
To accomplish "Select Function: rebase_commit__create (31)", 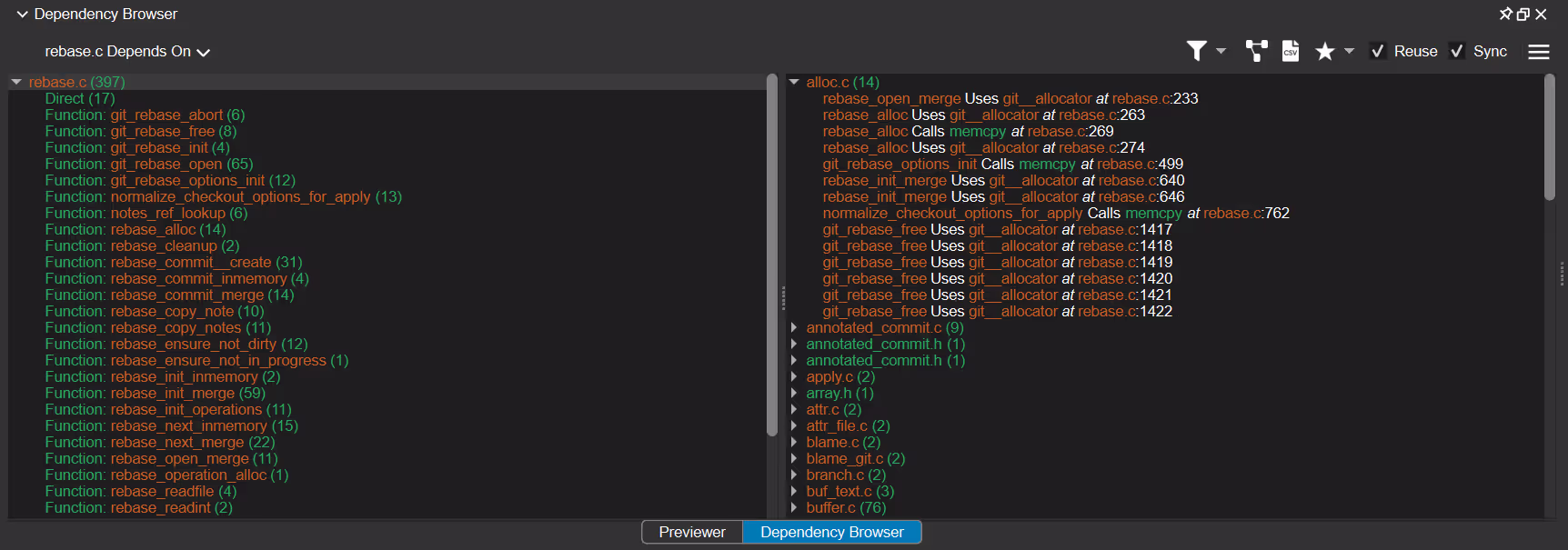I will pos(174,262).
